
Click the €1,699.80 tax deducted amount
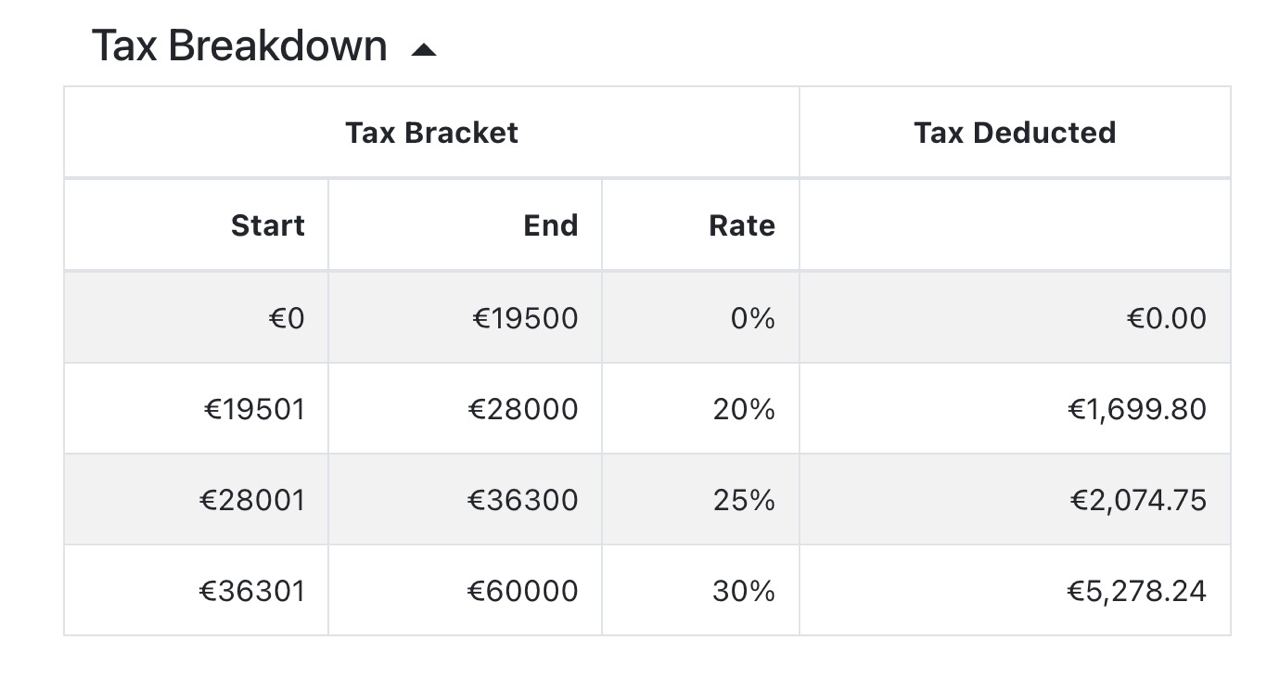1137,410
